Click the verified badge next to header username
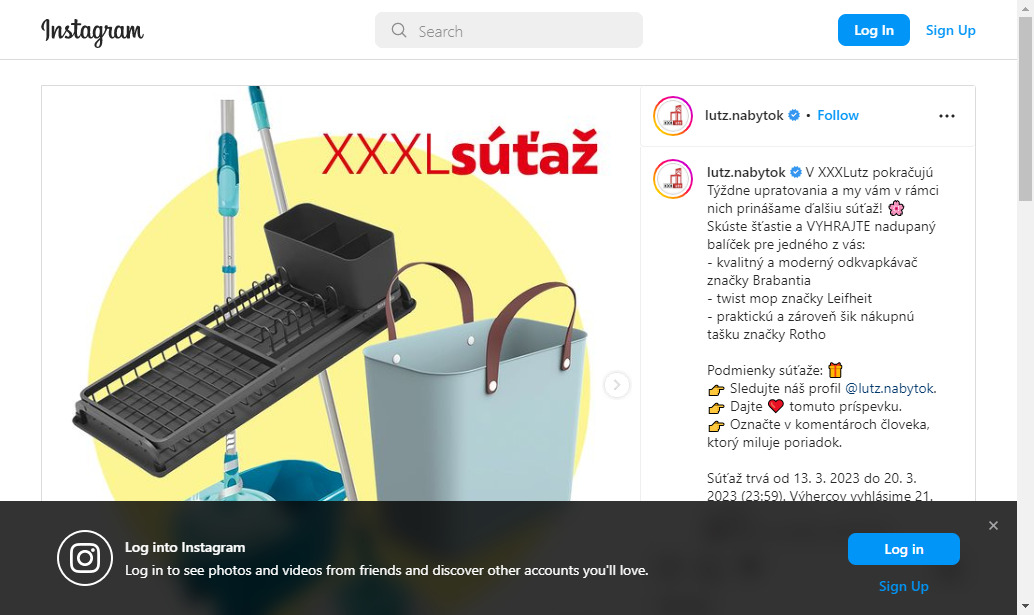Viewport: 1034px width, 615px height. click(794, 115)
